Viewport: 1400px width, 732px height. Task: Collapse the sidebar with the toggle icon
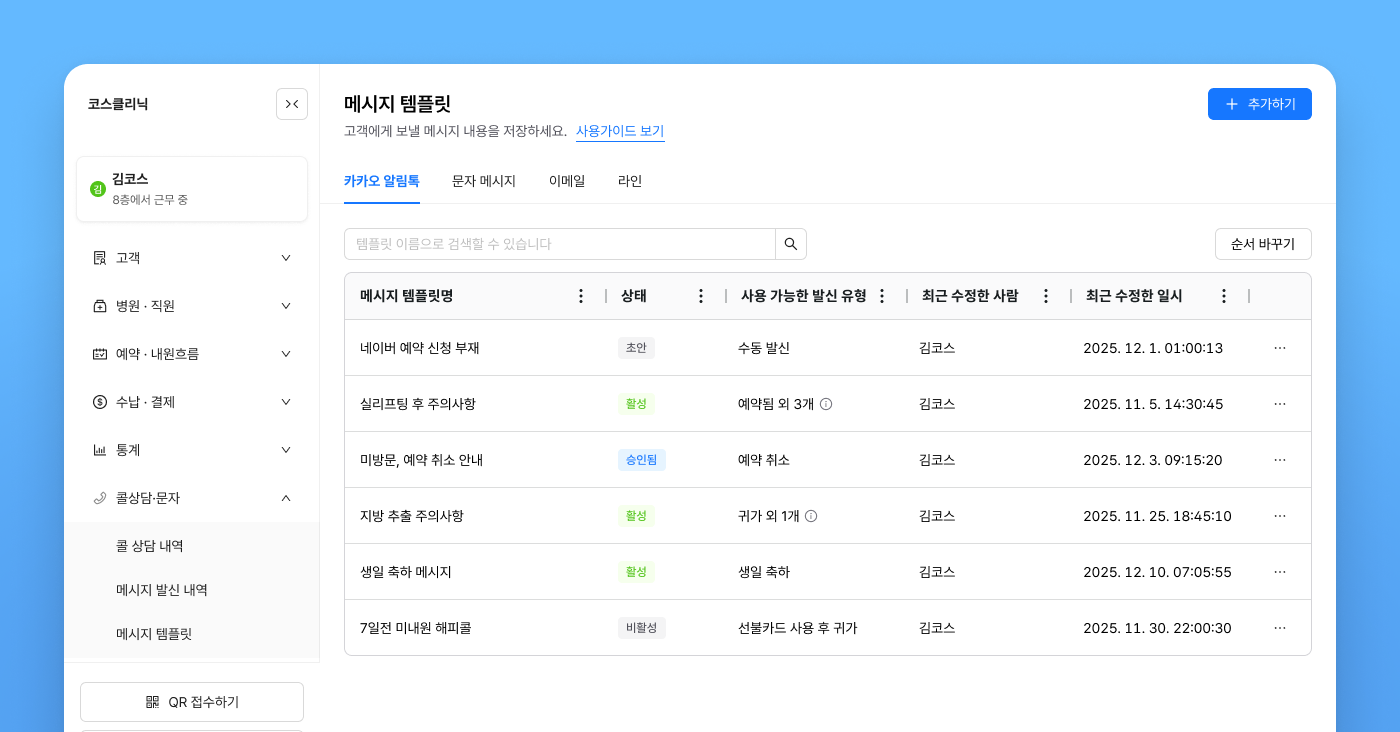pyautogui.click(x=292, y=104)
